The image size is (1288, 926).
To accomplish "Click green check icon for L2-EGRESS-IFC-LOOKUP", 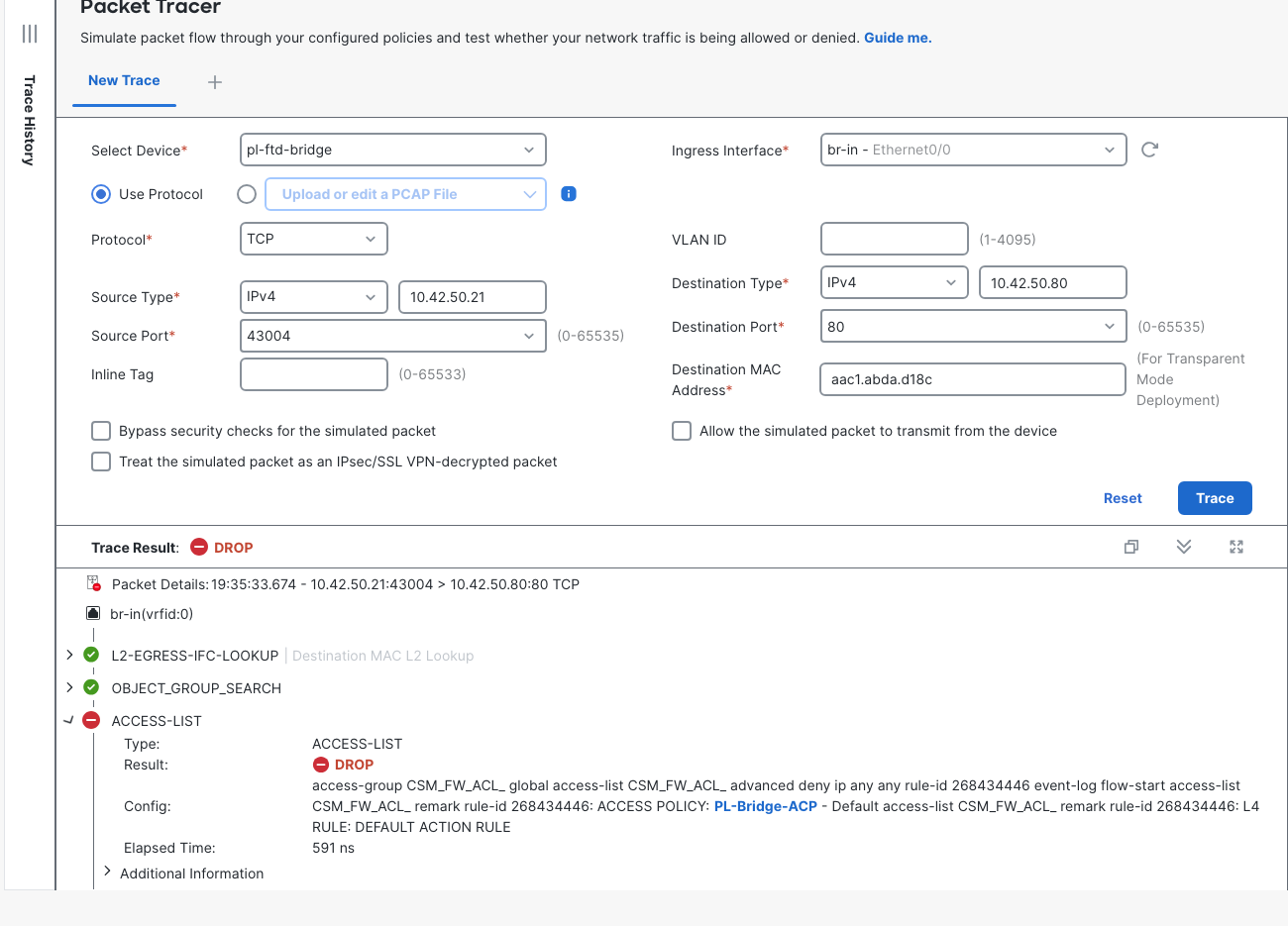I will pyautogui.click(x=91, y=655).
